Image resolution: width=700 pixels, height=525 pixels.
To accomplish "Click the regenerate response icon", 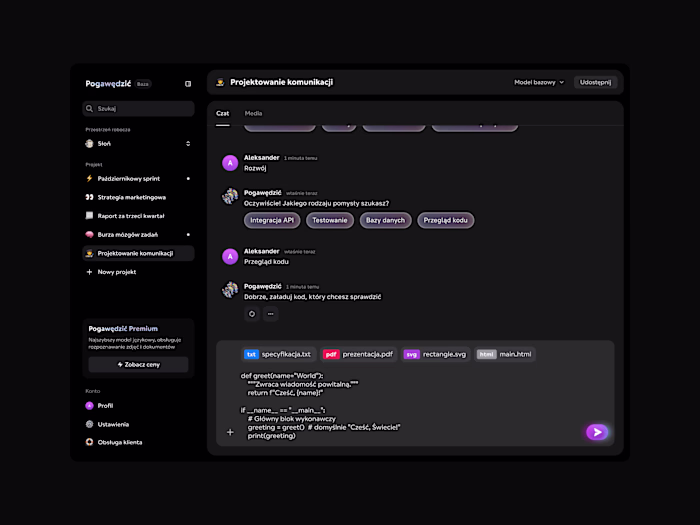I will (252, 314).
